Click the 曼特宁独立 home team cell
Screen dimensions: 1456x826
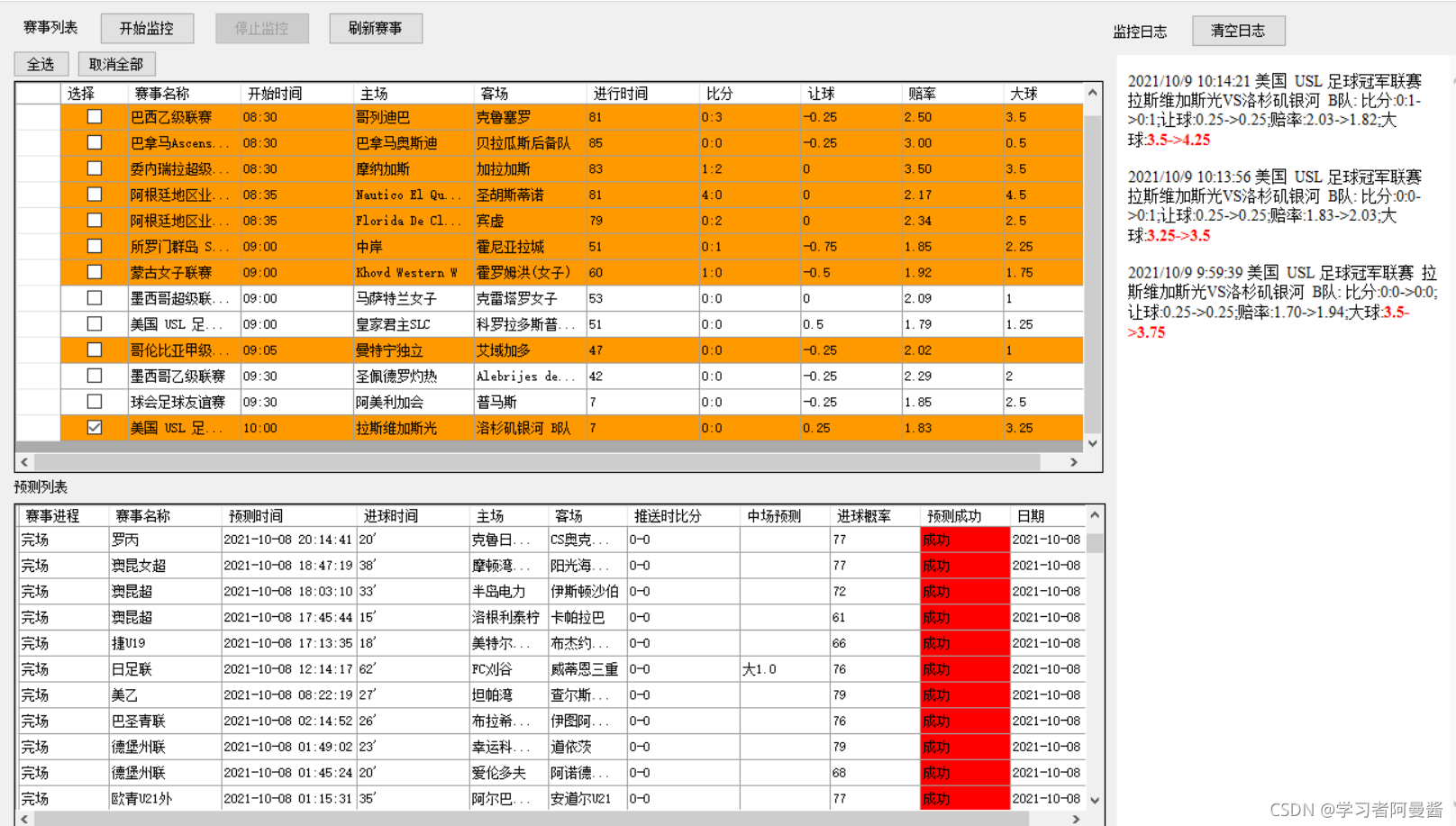tap(414, 350)
